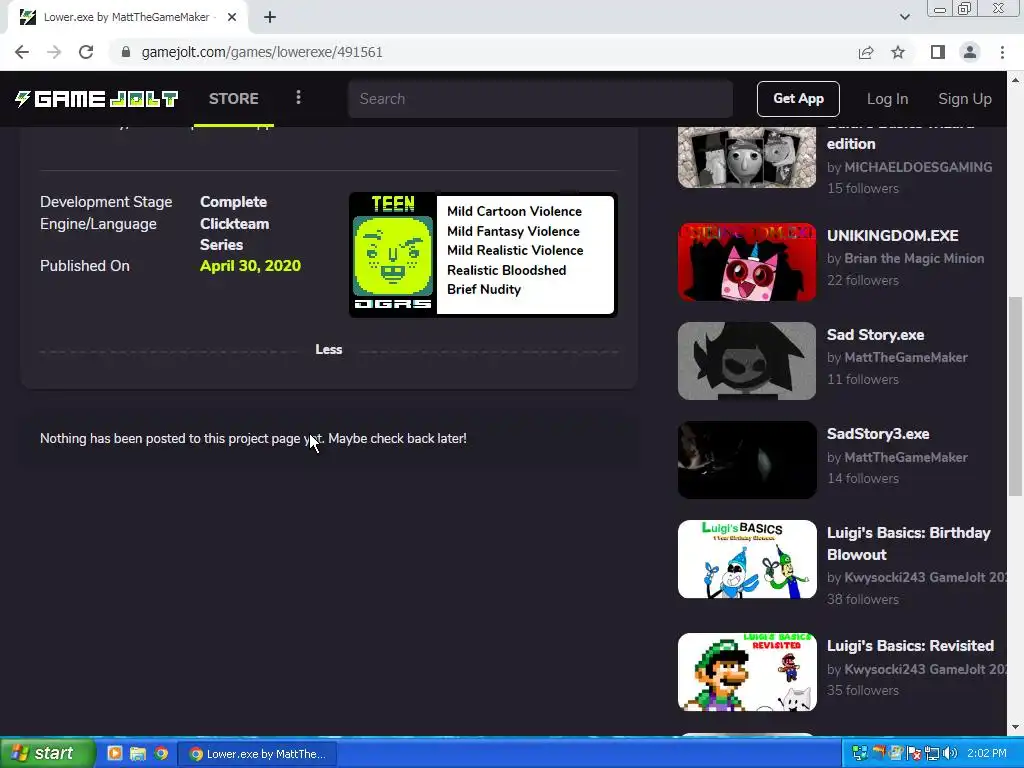
Task: Click the vertical scrollbar thumb
Action: point(1015,396)
